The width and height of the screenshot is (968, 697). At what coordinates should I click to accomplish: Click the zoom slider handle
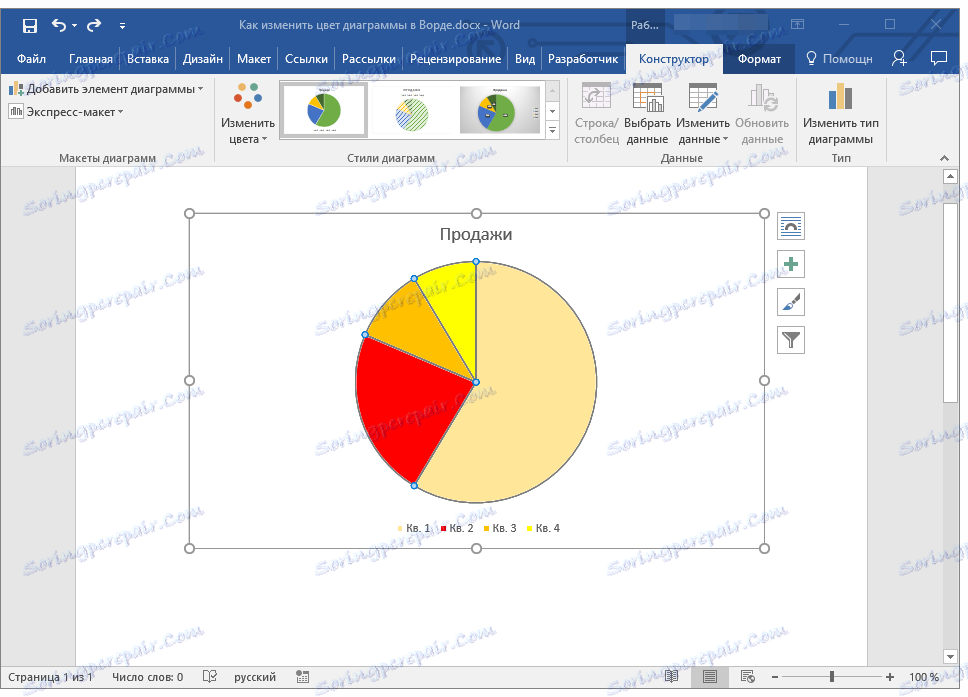(x=832, y=677)
